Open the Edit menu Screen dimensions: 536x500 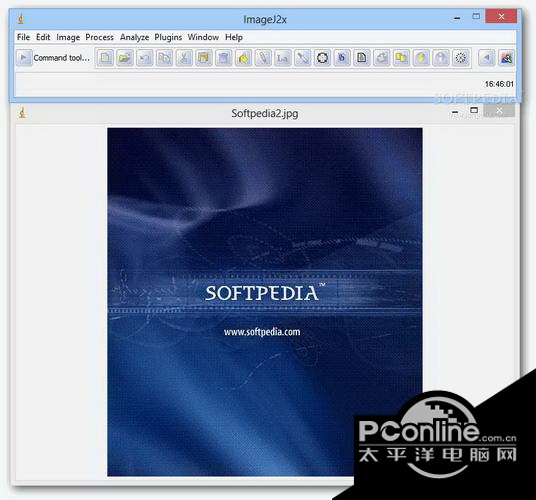(x=43, y=37)
